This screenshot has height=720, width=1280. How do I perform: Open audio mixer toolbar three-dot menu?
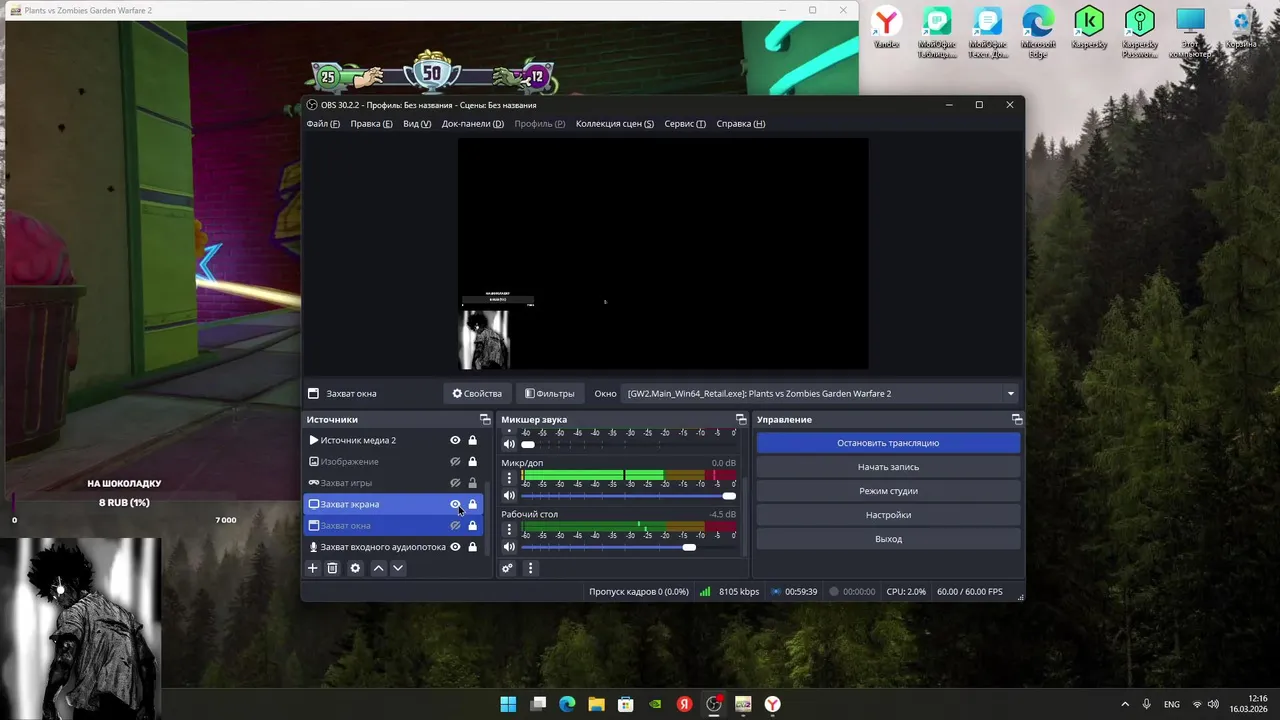coord(530,568)
